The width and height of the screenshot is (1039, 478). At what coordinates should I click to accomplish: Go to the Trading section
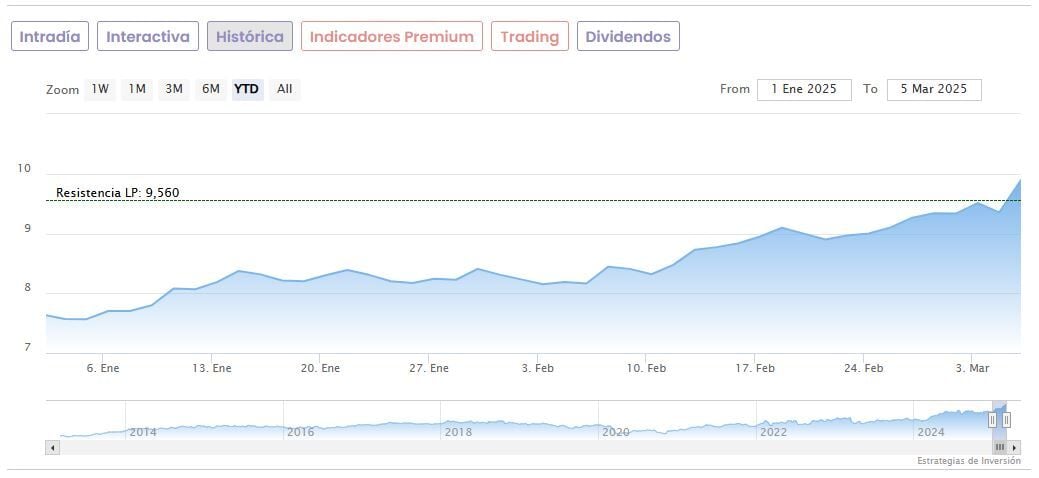[x=529, y=37]
